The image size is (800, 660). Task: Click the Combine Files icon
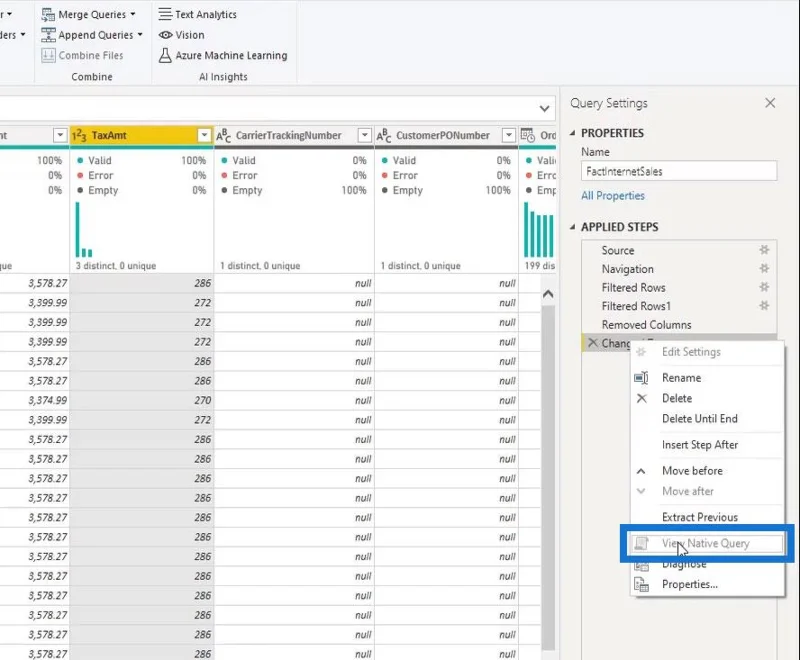[48, 56]
